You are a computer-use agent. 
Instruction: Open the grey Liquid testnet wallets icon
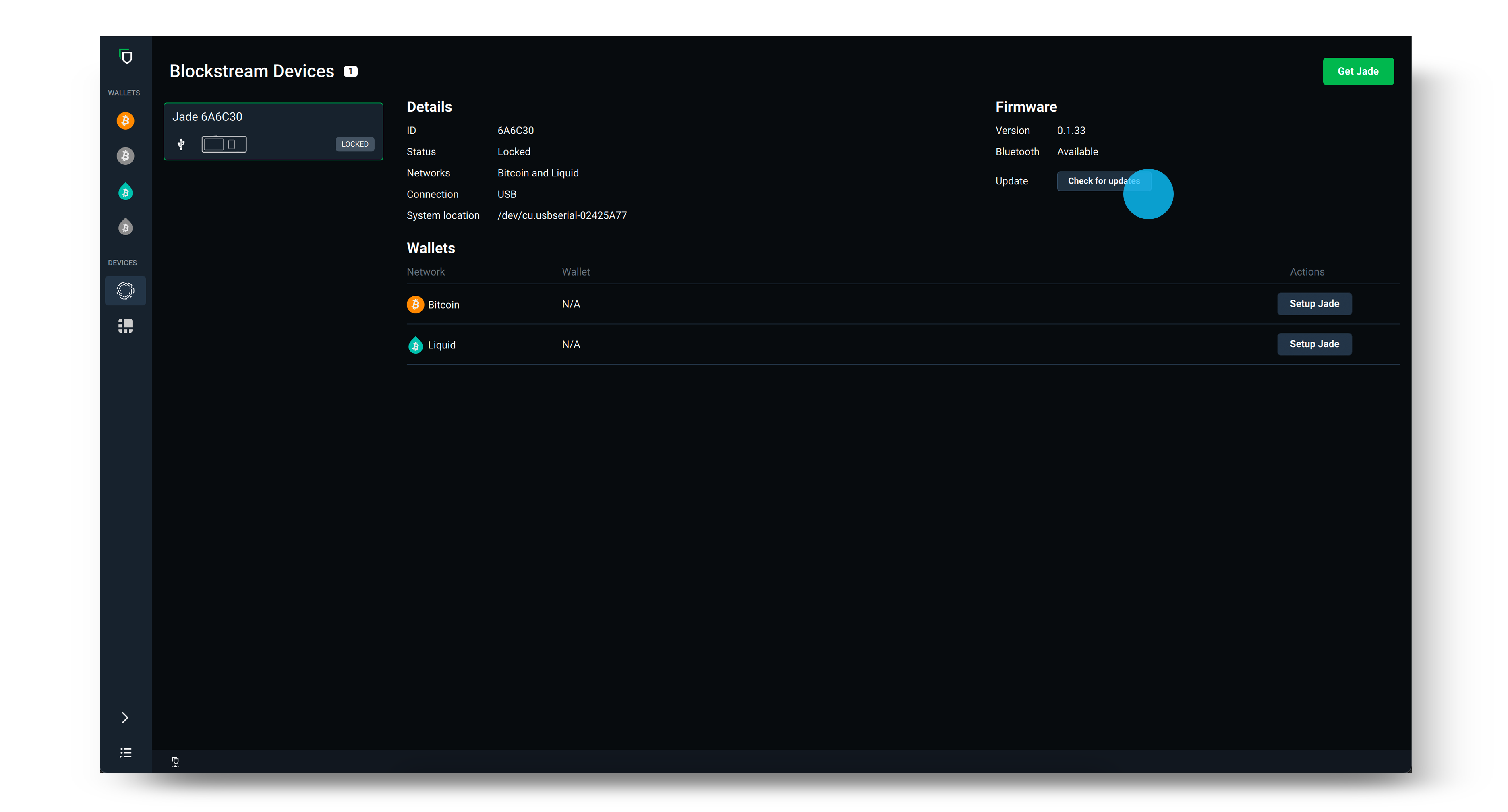pos(125,227)
